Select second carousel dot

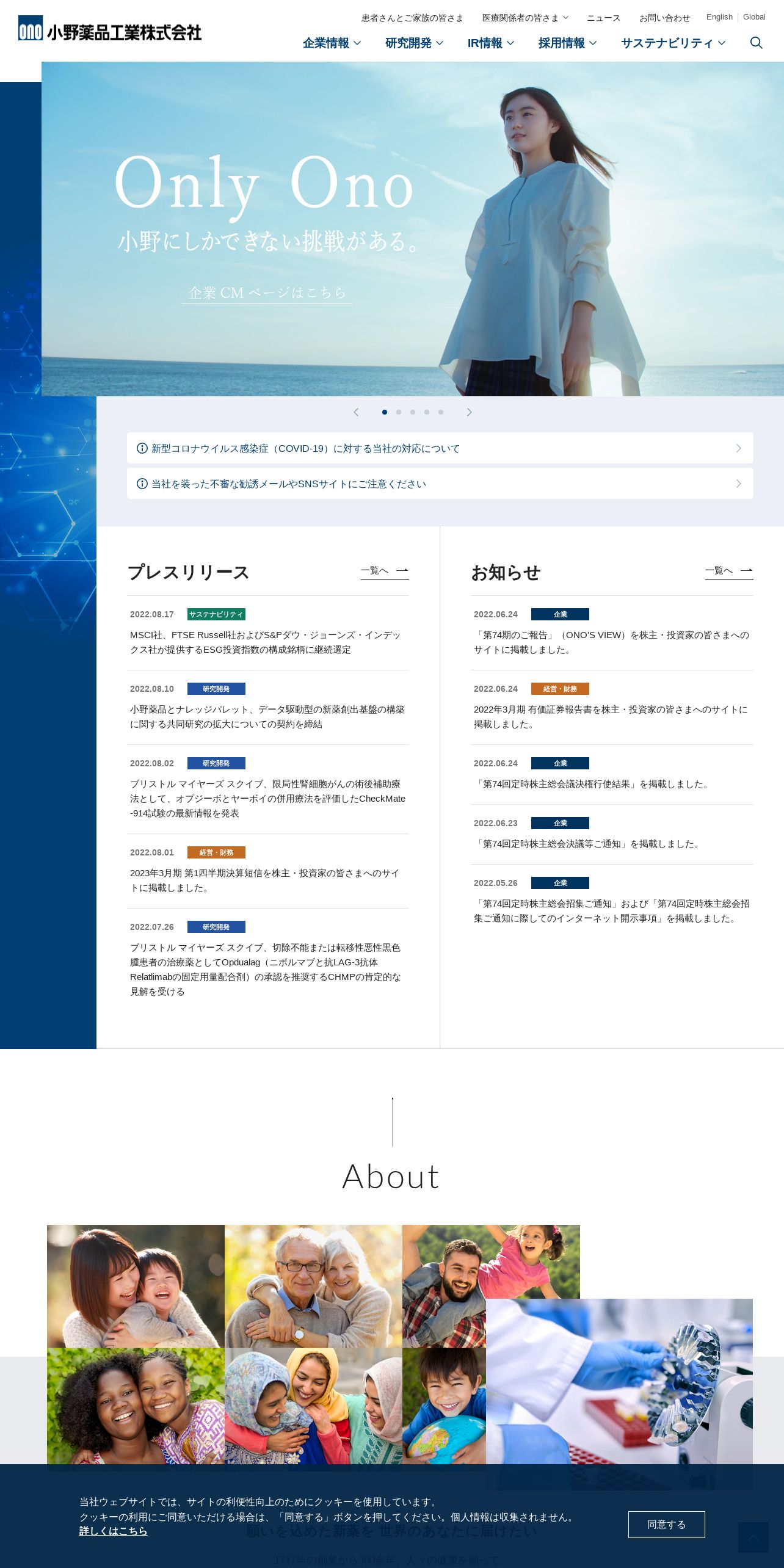pos(399,412)
